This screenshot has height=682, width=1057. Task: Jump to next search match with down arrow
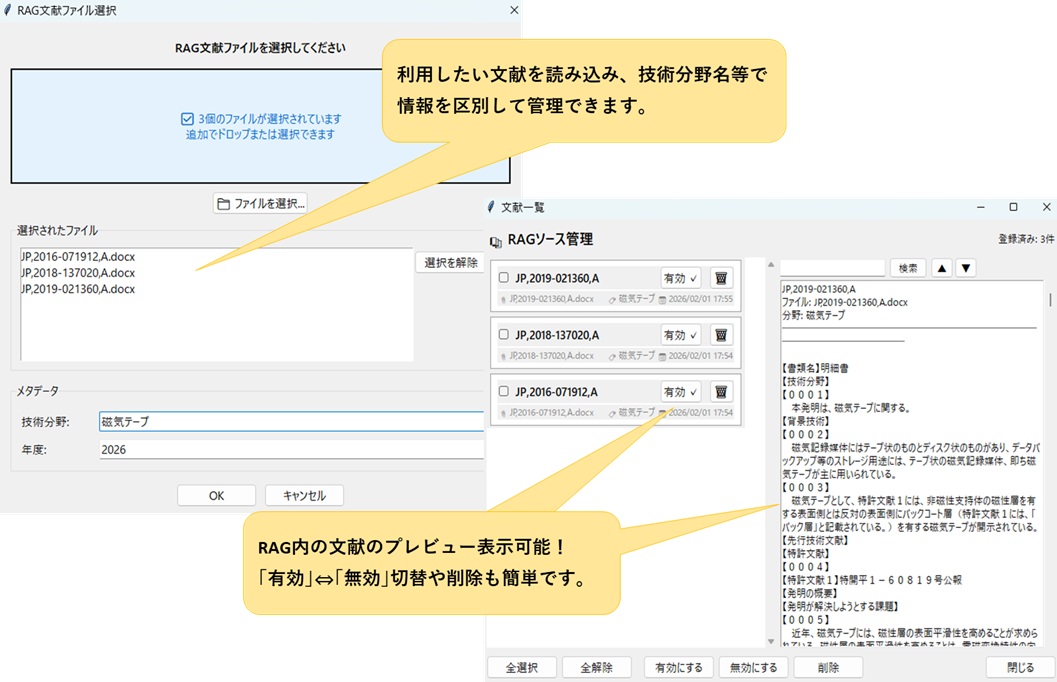pyautogui.click(x=965, y=268)
